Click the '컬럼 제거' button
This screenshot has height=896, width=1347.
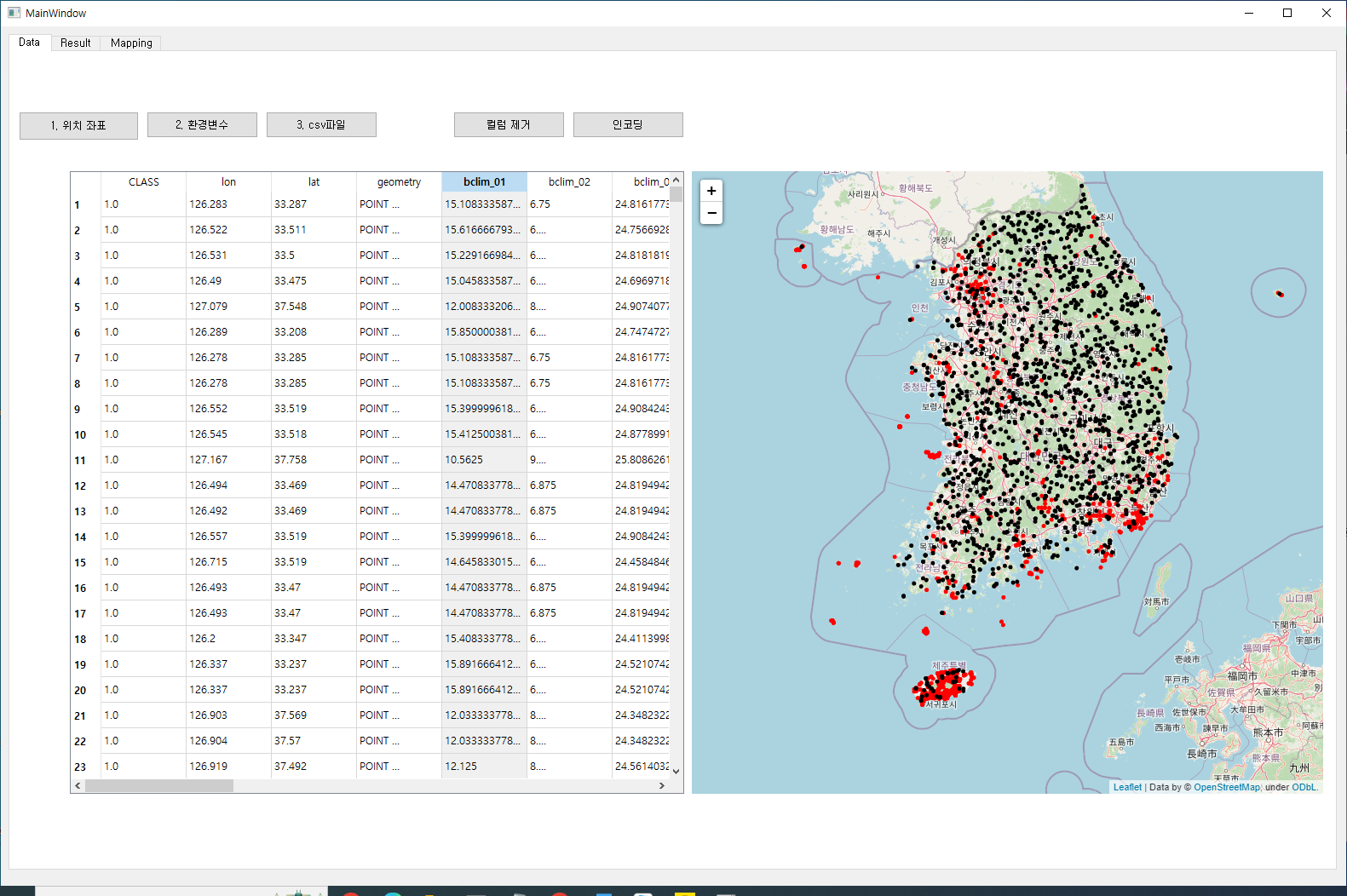click(509, 124)
